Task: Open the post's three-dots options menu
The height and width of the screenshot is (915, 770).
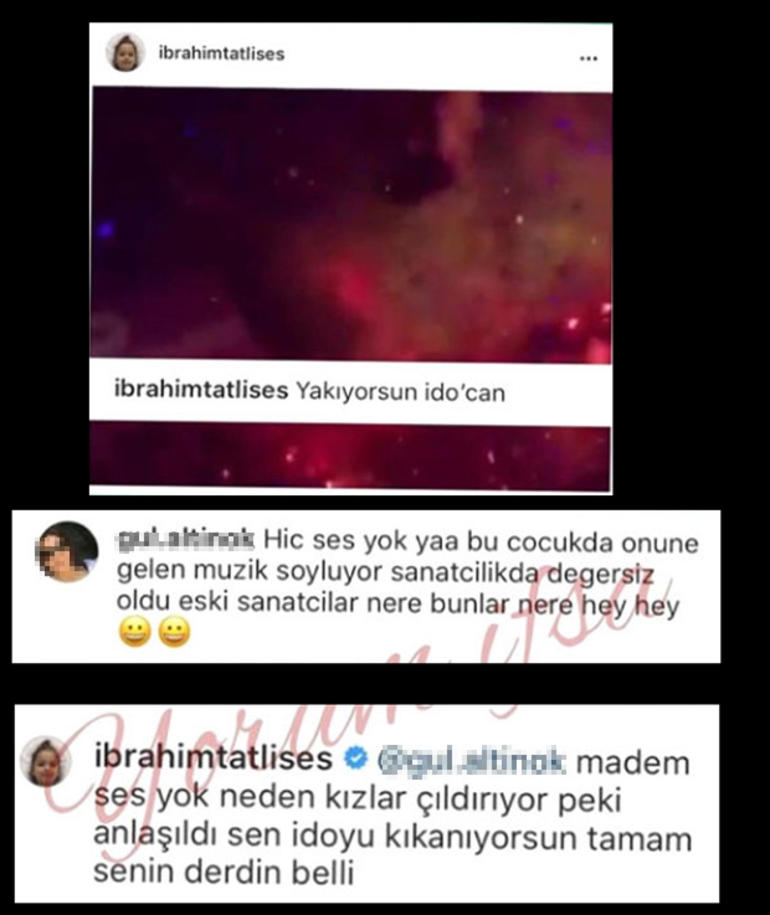Action: coord(588,58)
